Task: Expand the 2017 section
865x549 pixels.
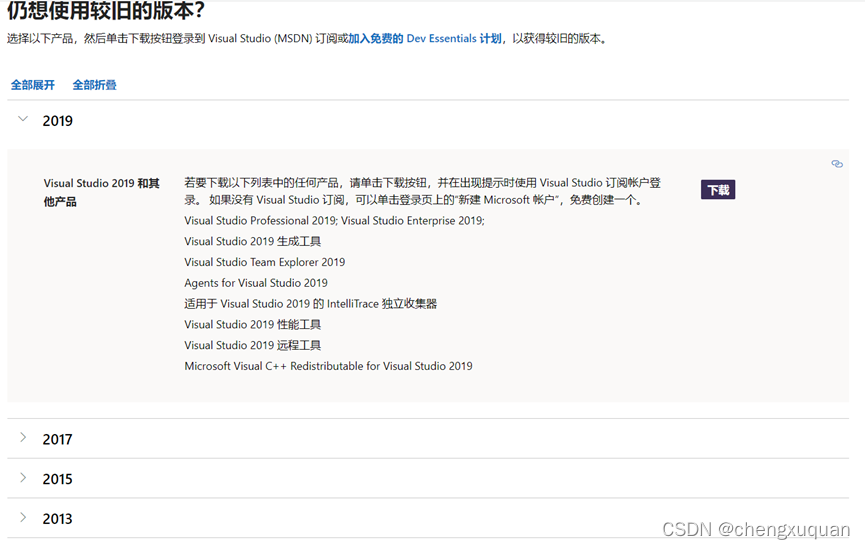Action: pyautogui.click(x=23, y=438)
